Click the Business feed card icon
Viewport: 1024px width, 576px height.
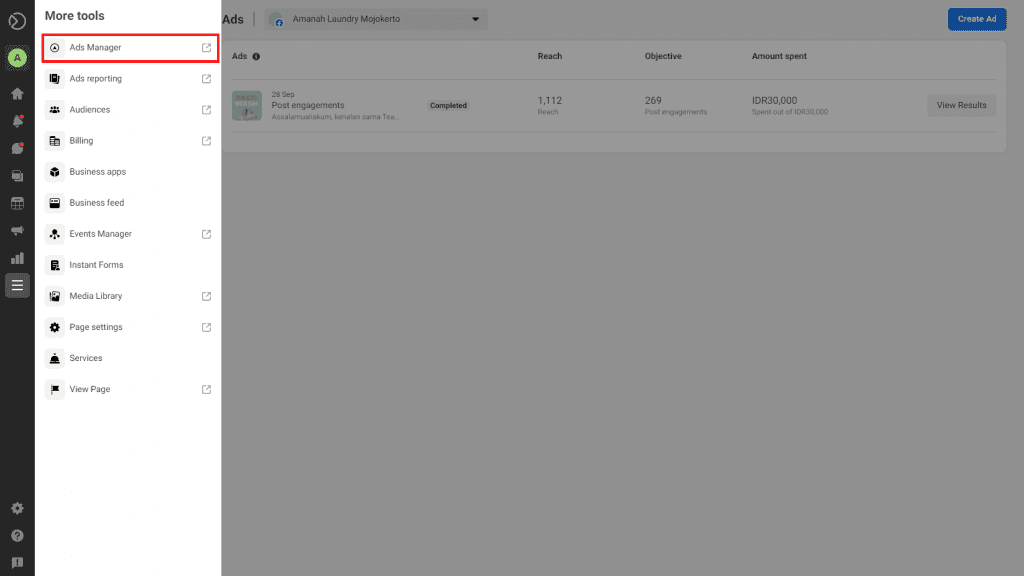(55, 202)
